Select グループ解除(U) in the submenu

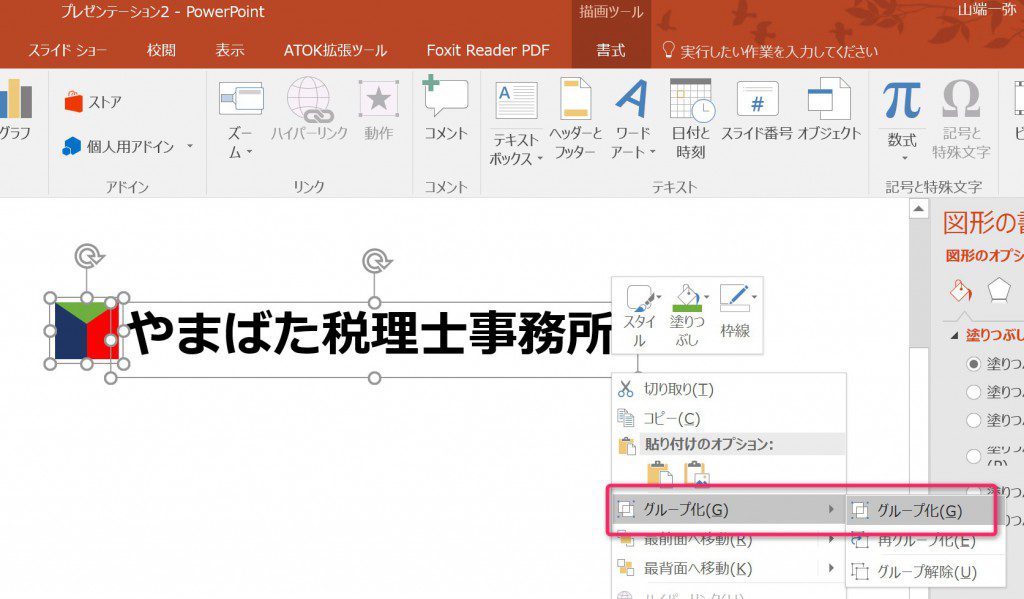tap(925, 572)
